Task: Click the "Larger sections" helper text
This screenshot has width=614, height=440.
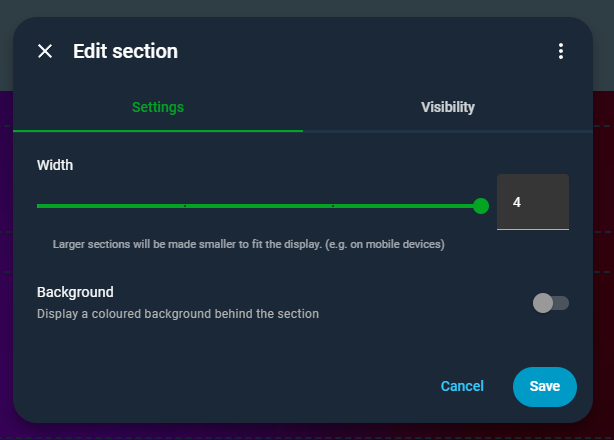Action: coord(248,244)
